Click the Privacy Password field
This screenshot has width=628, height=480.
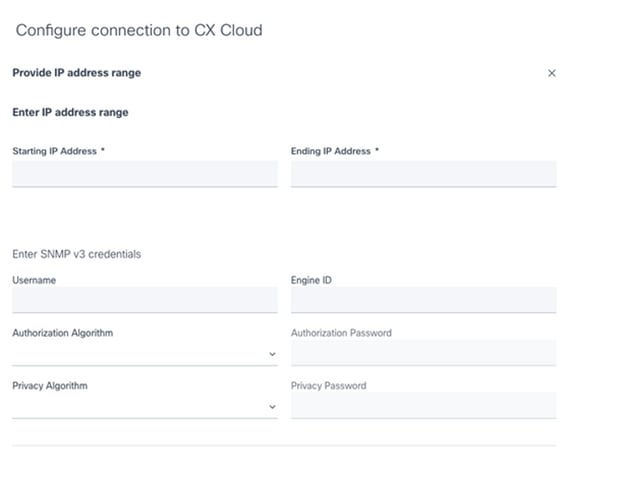point(423,406)
